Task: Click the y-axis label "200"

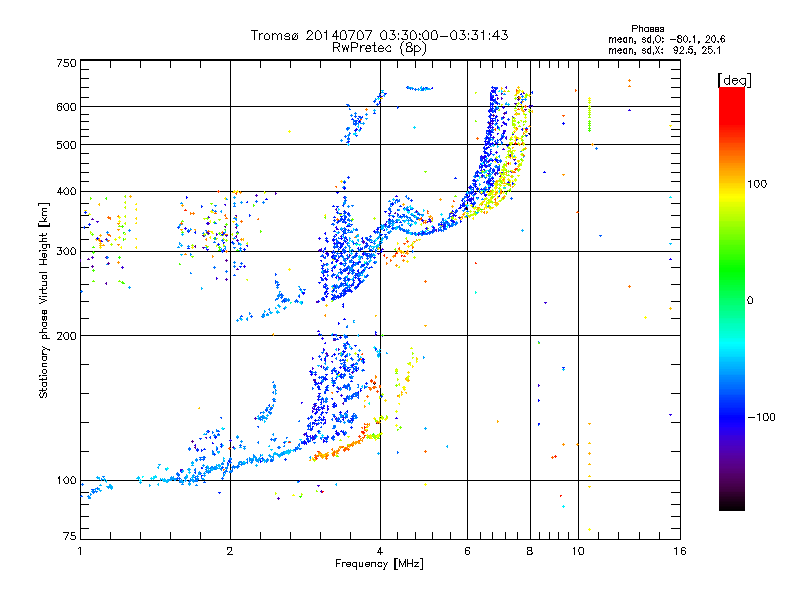Action: click(66, 336)
